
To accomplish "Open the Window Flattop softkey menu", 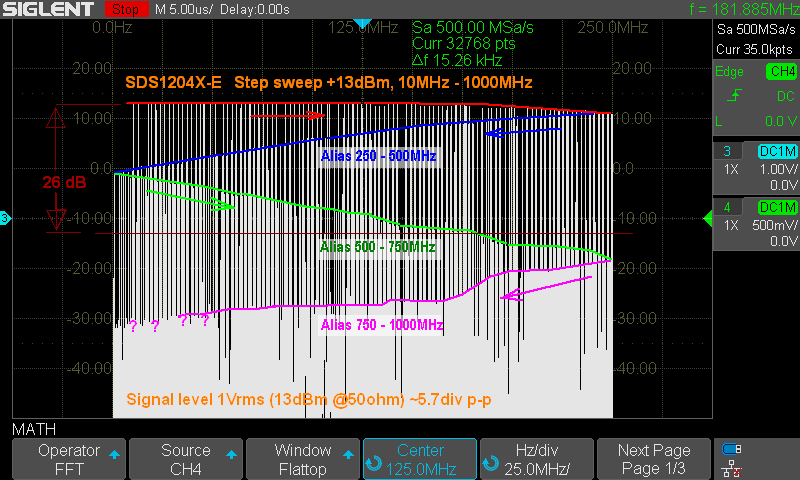I will (303, 459).
